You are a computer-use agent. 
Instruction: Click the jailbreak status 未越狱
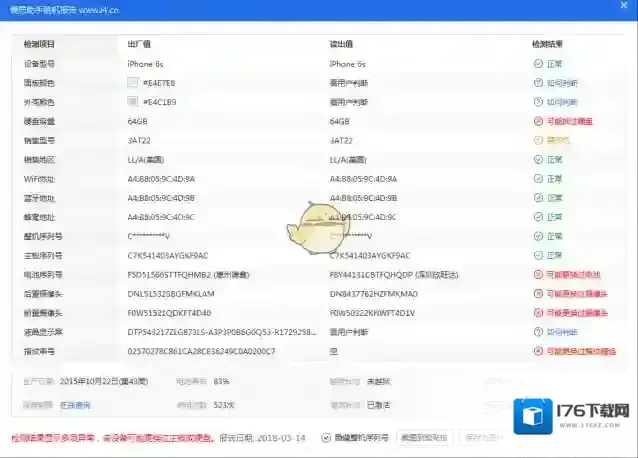pos(378,382)
